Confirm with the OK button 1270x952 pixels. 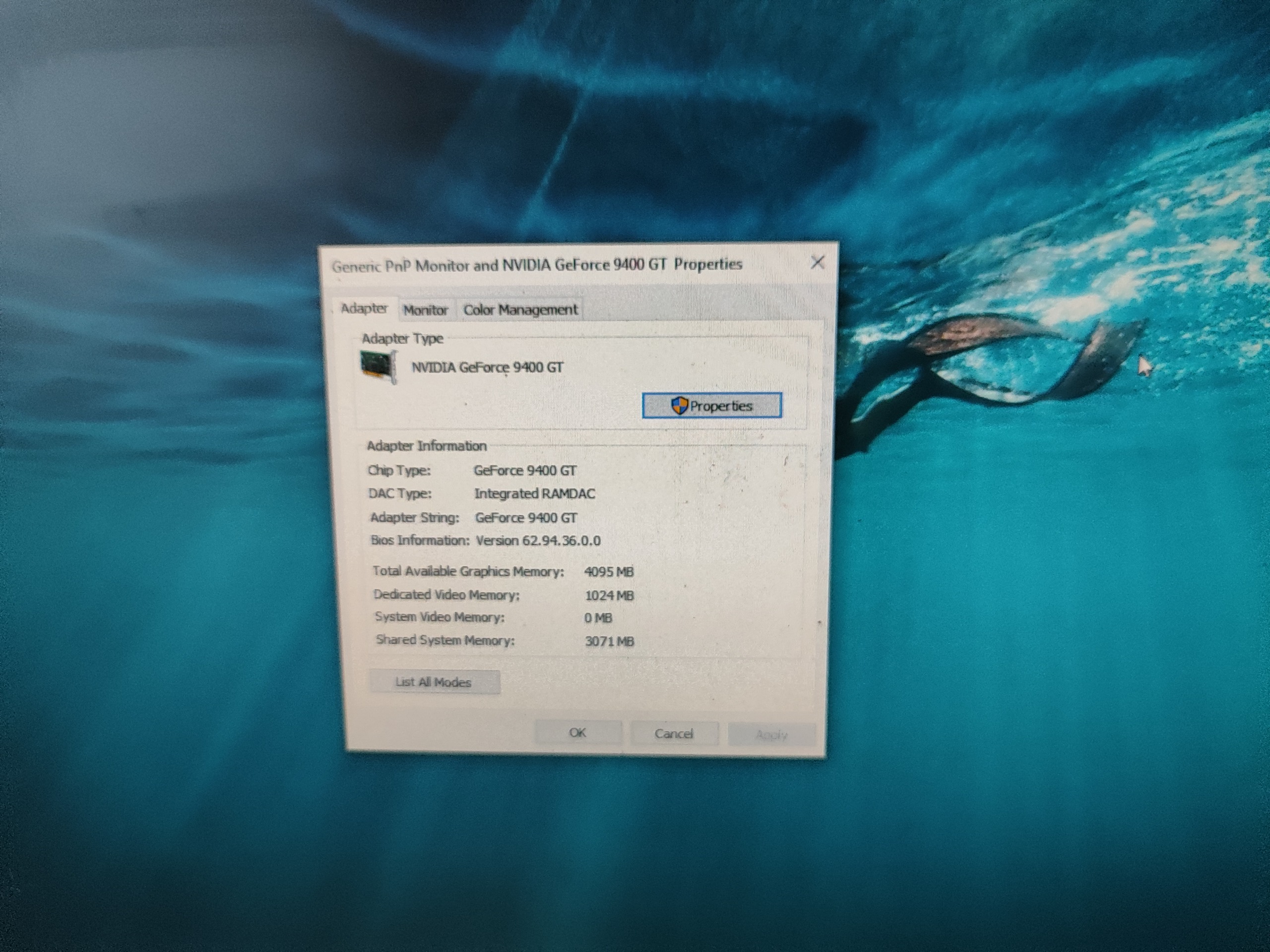[577, 733]
